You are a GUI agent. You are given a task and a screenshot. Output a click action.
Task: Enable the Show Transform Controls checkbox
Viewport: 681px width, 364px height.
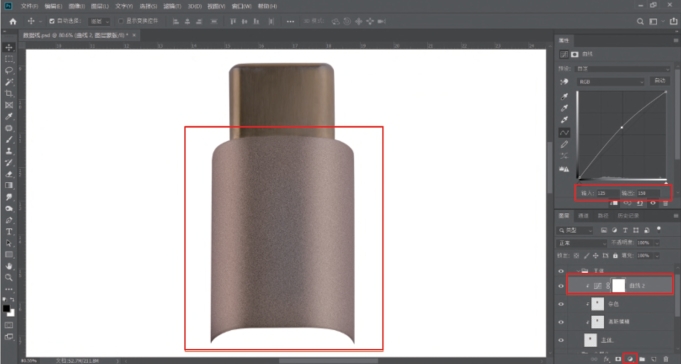coord(121,21)
